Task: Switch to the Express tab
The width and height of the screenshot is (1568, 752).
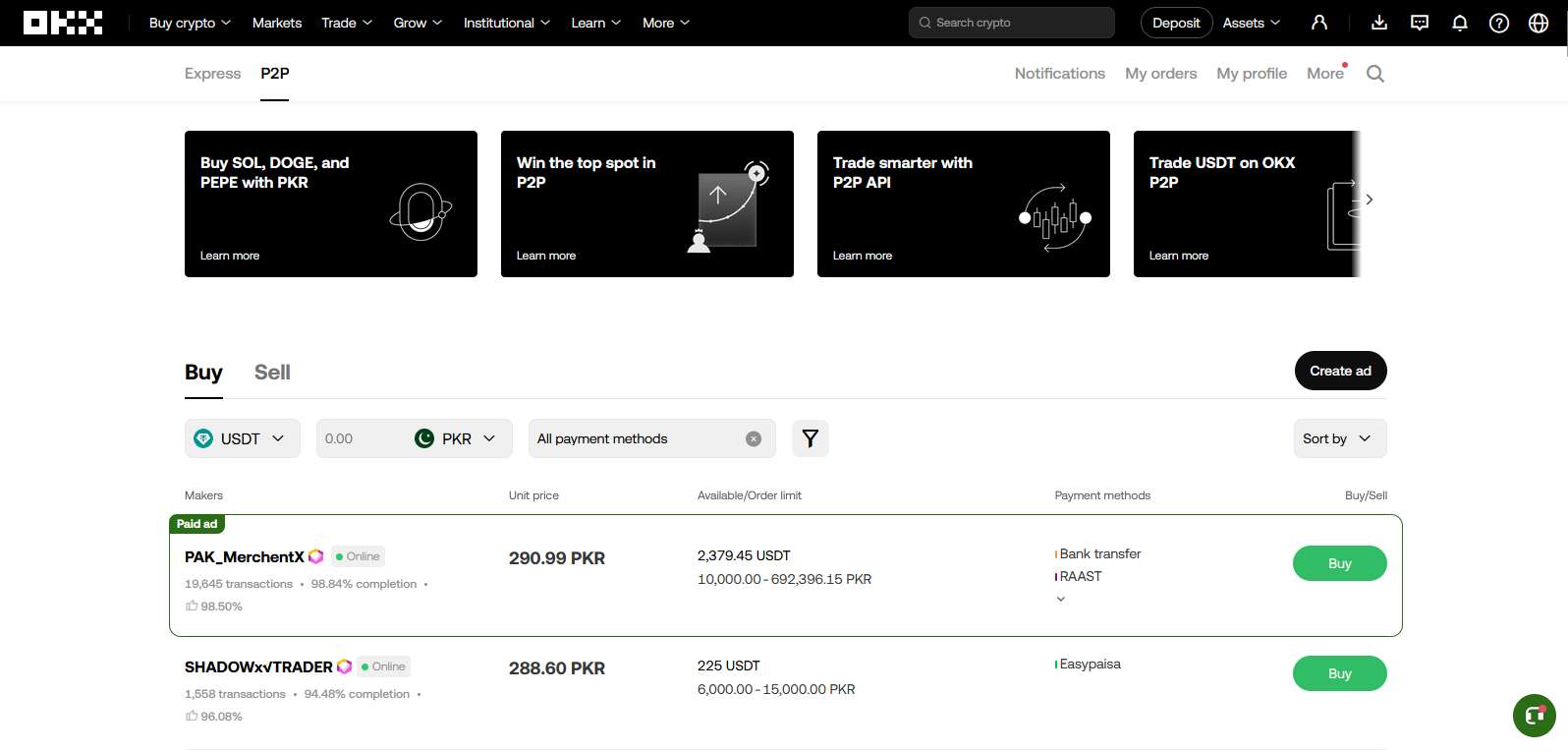Action: [212, 74]
